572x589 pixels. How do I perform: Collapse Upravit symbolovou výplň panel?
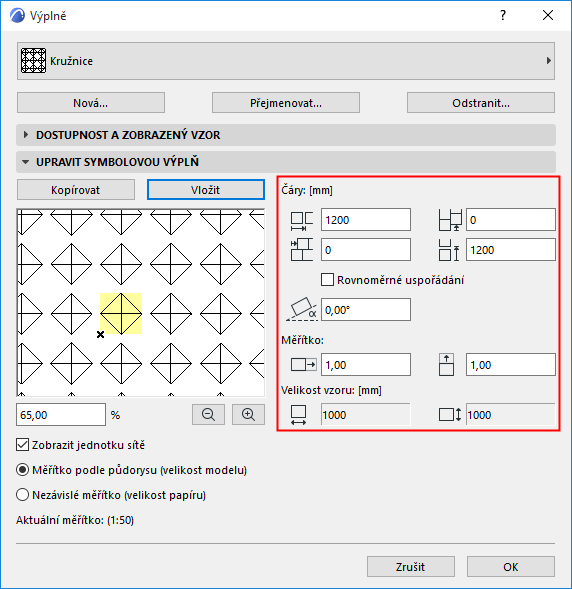(x=286, y=162)
